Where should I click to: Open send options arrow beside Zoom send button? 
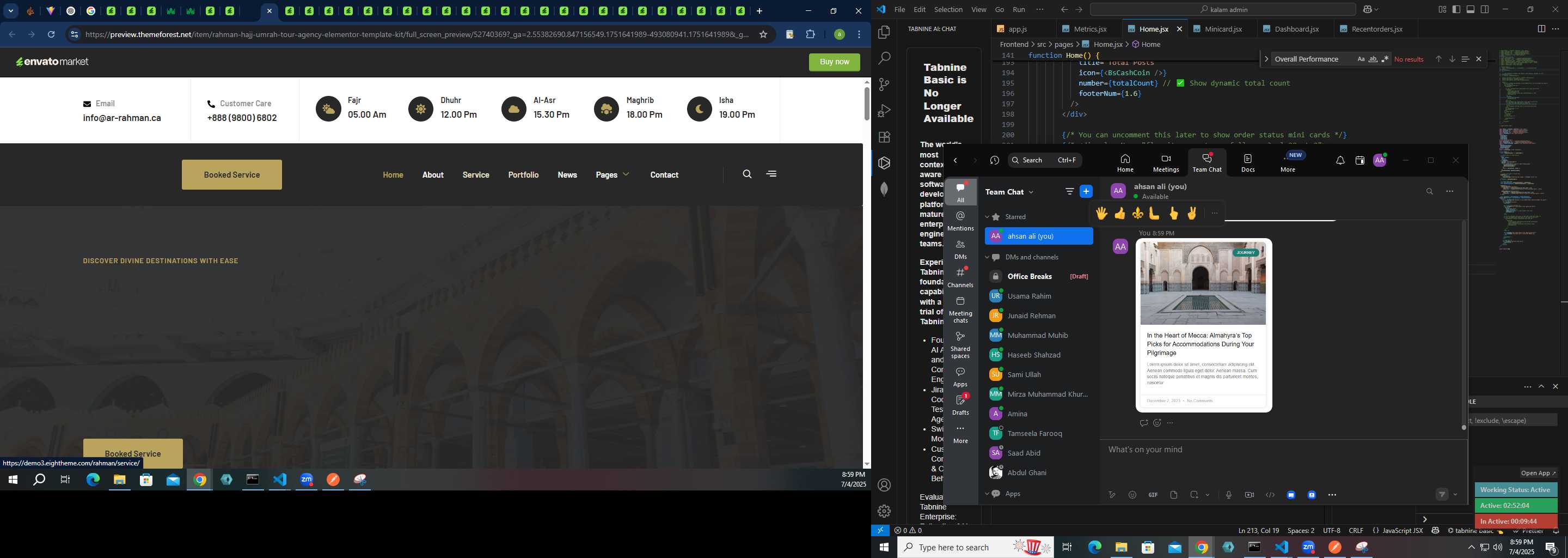tap(1455, 495)
